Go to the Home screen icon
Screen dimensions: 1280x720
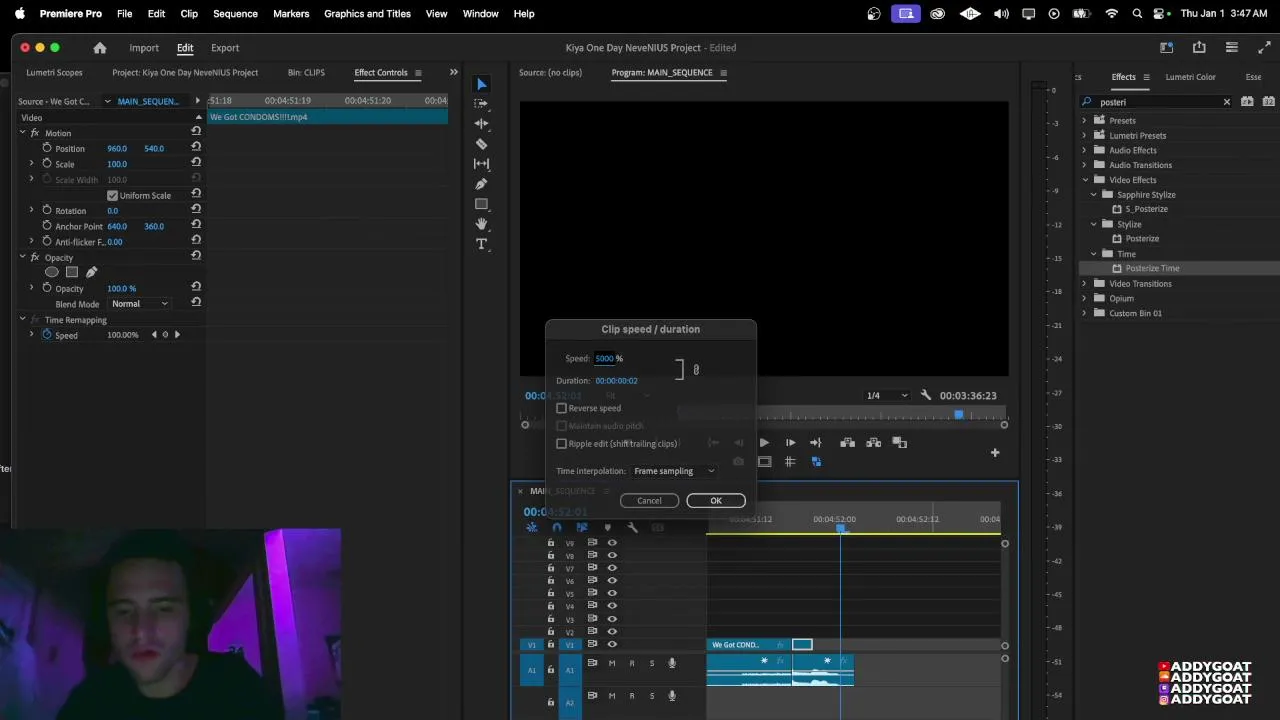[x=100, y=48]
